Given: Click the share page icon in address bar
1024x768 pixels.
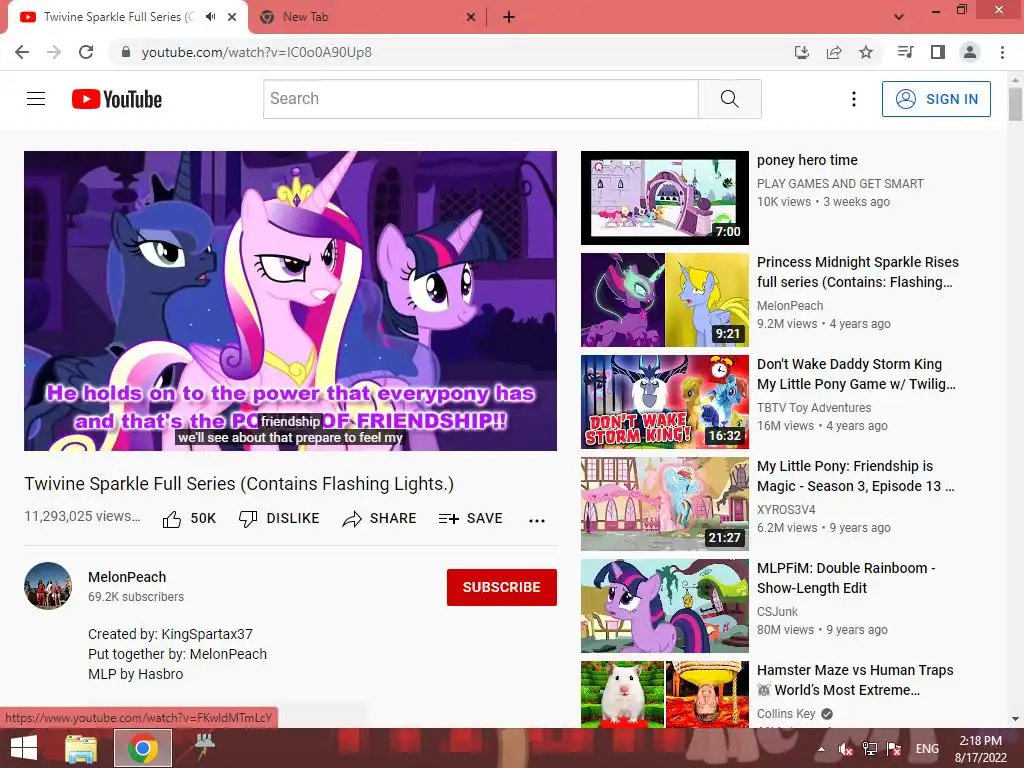Looking at the screenshot, I should 834,52.
